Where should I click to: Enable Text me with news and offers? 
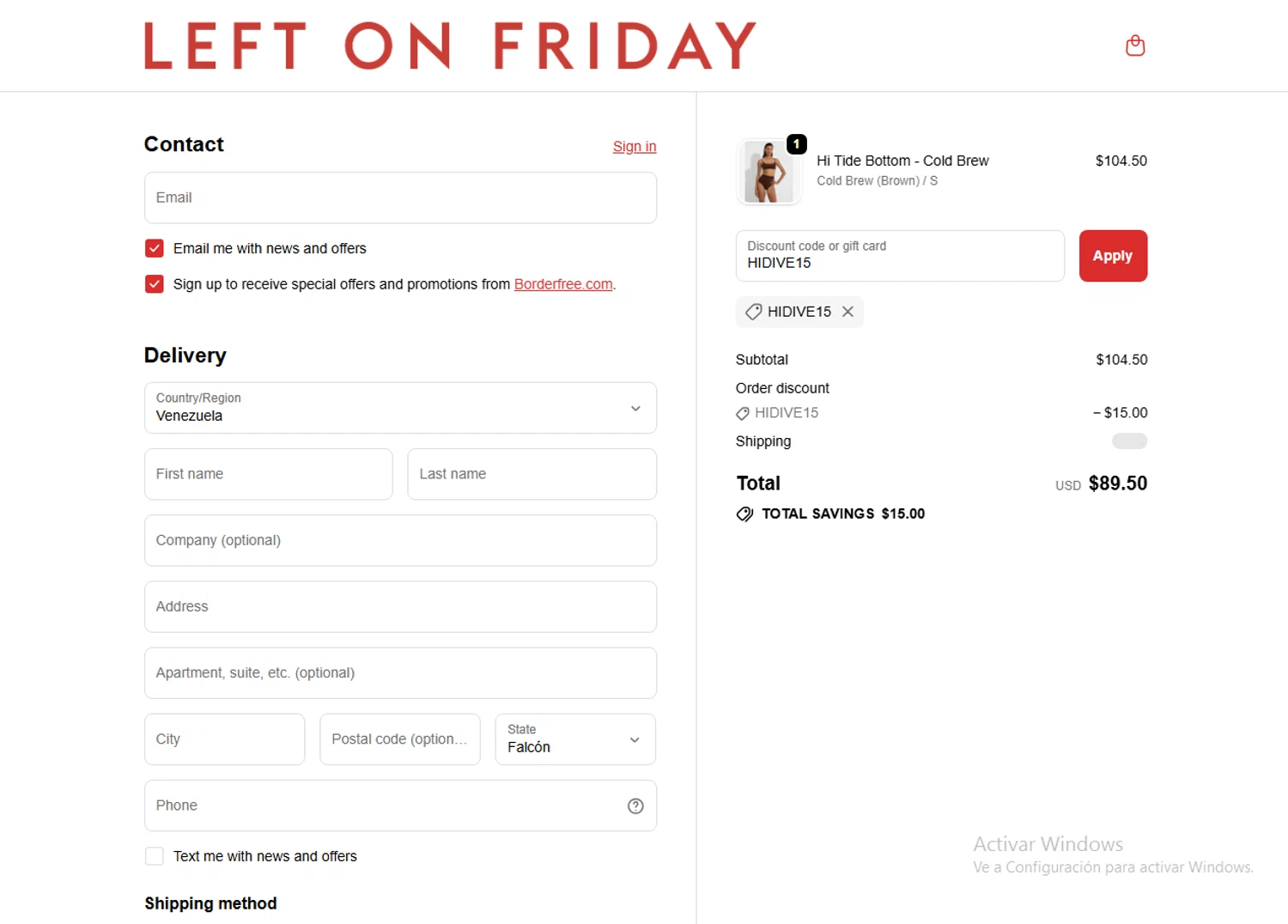point(155,856)
